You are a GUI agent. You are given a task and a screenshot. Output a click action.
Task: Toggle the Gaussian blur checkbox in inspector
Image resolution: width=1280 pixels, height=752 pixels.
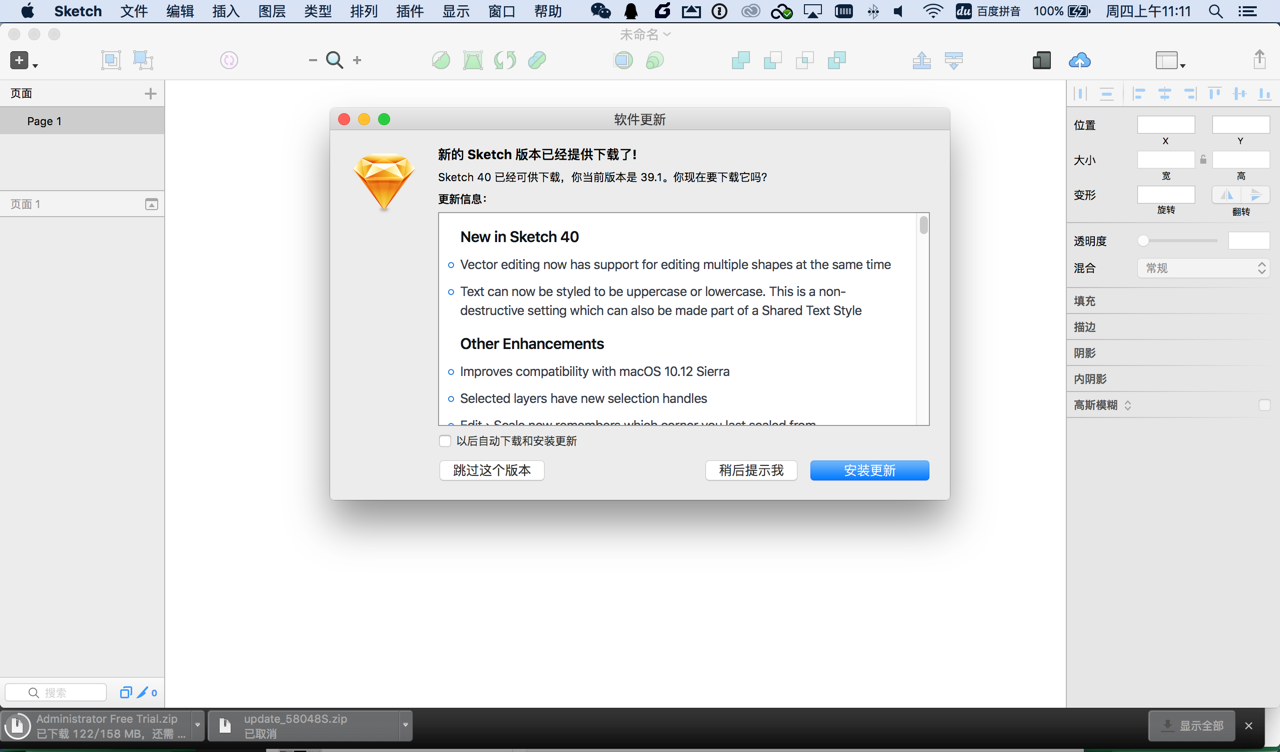(x=1264, y=405)
